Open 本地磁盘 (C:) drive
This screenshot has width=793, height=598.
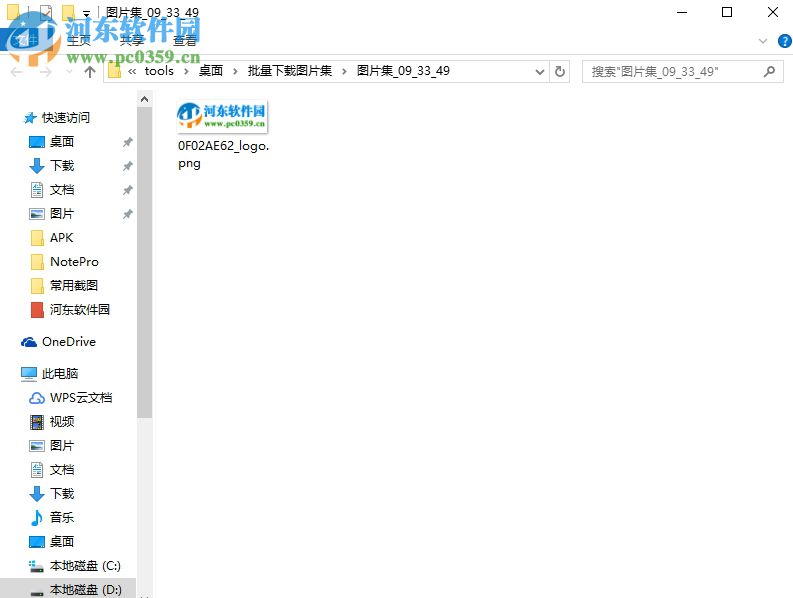(x=85, y=566)
